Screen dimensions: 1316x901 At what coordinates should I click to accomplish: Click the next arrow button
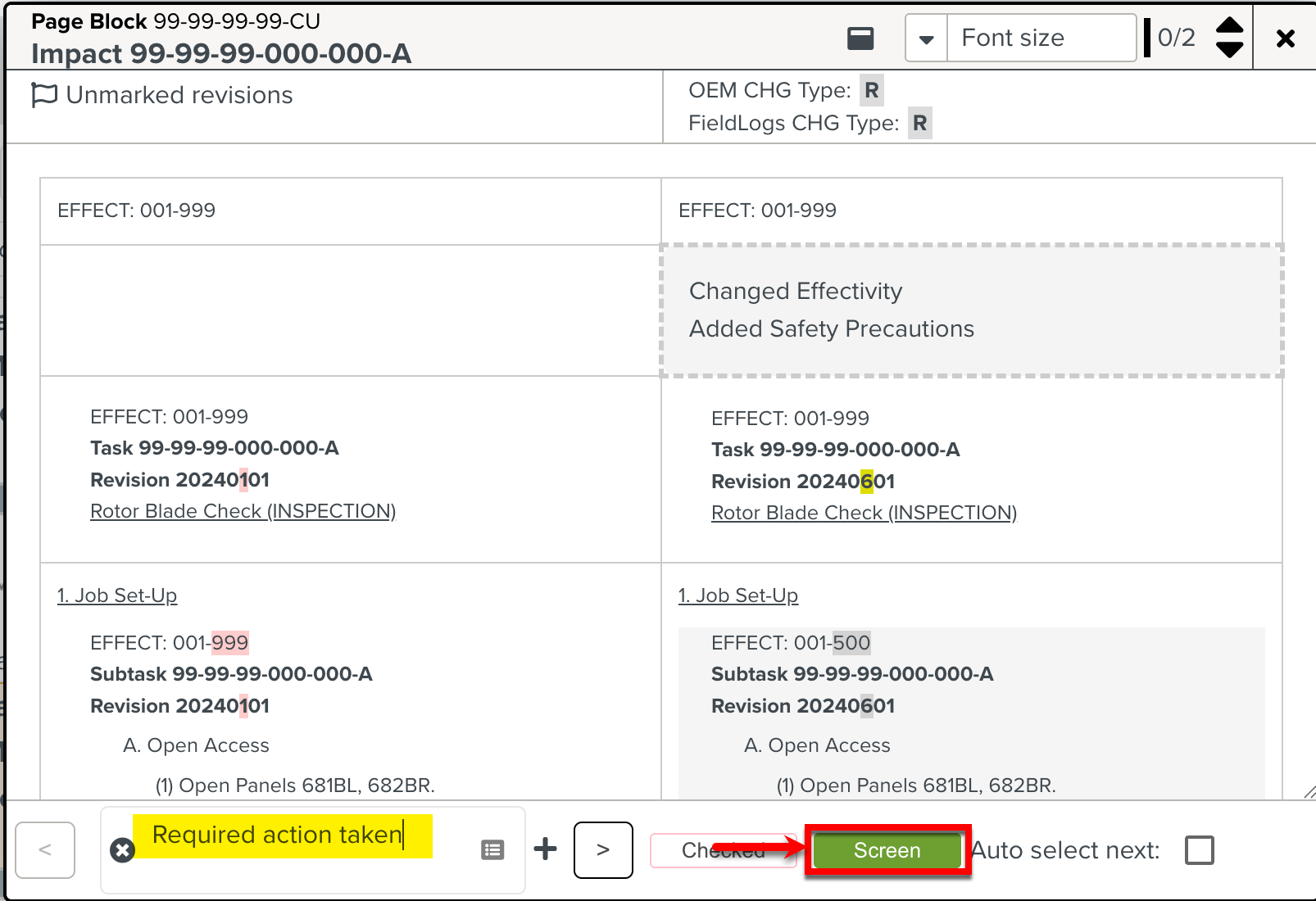[603, 850]
